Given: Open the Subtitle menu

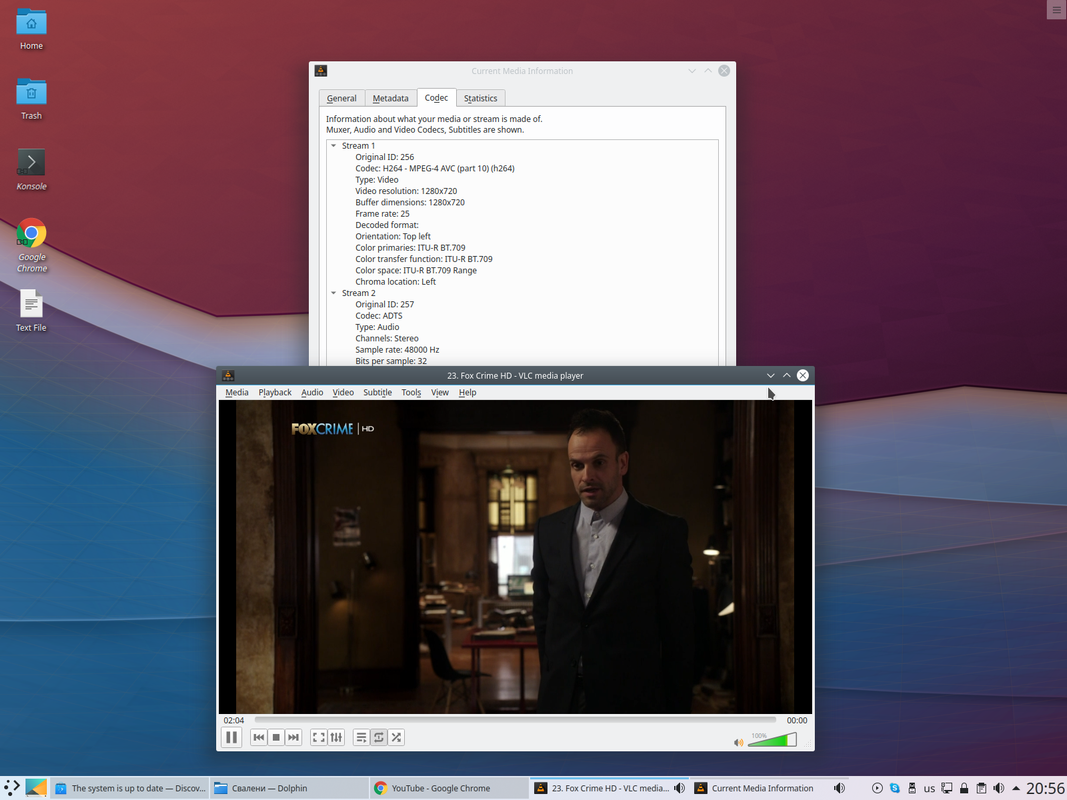Looking at the screenshot, I should click(378, 393).
